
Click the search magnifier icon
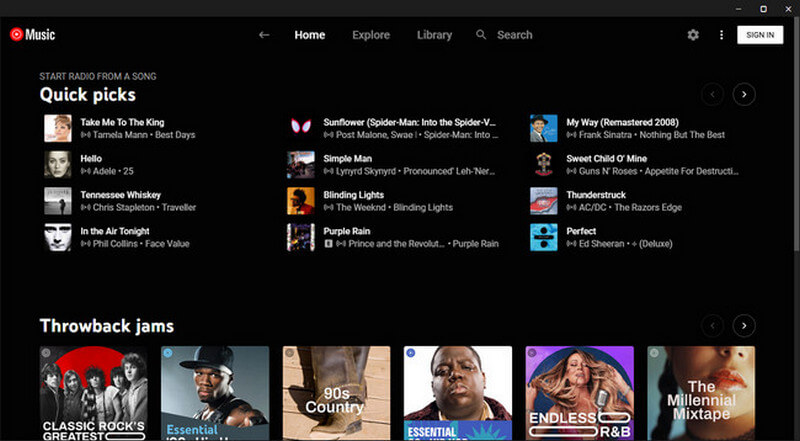click(481, 35)
